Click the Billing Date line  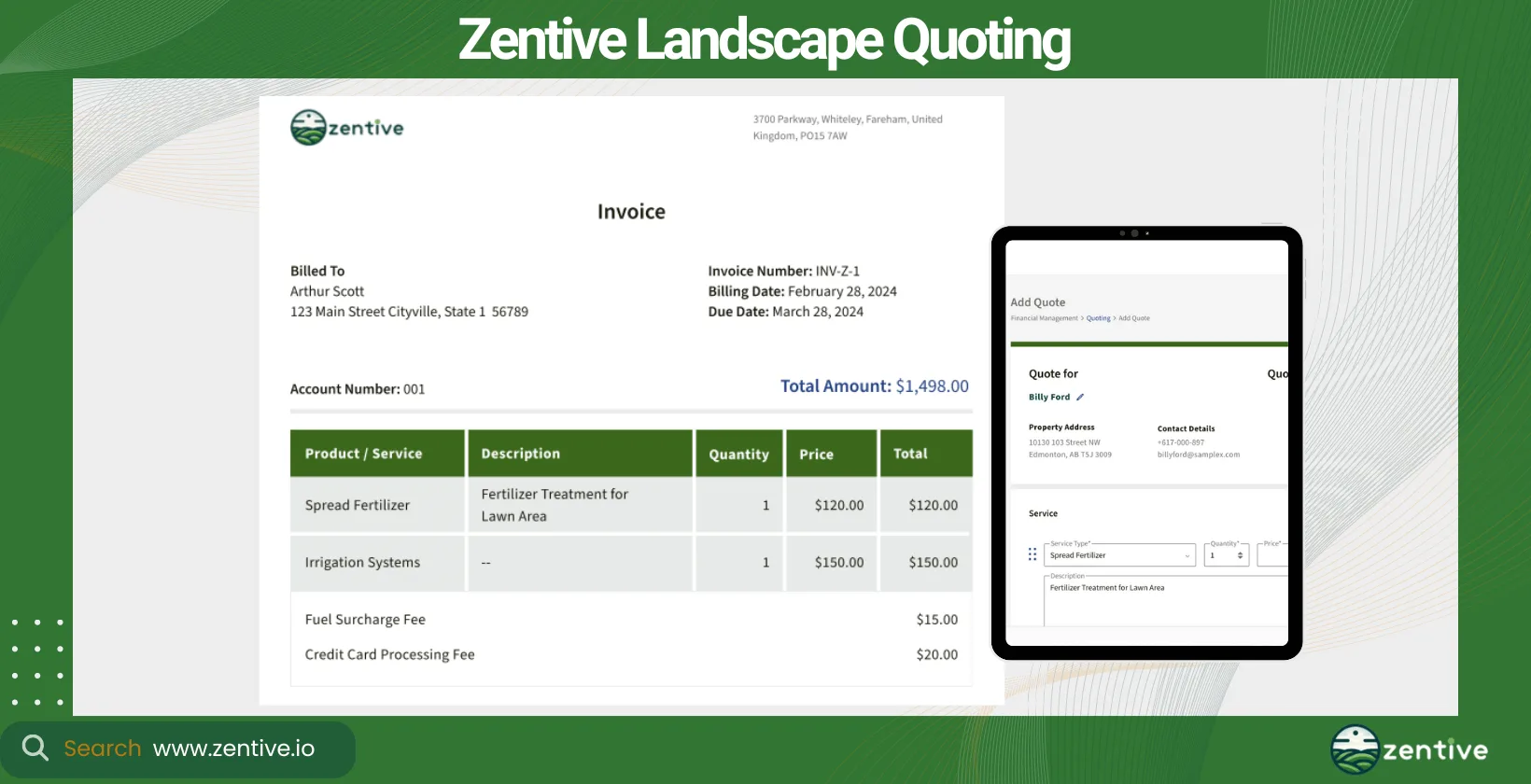(802, 292)
